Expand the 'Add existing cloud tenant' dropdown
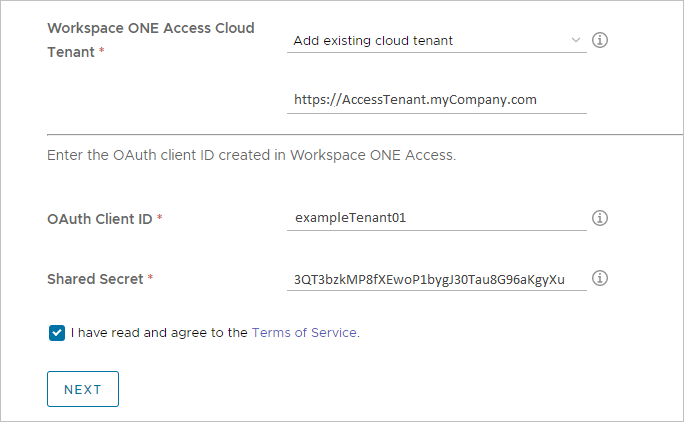This screenshot has height=422, width=684. coord(437,41)
